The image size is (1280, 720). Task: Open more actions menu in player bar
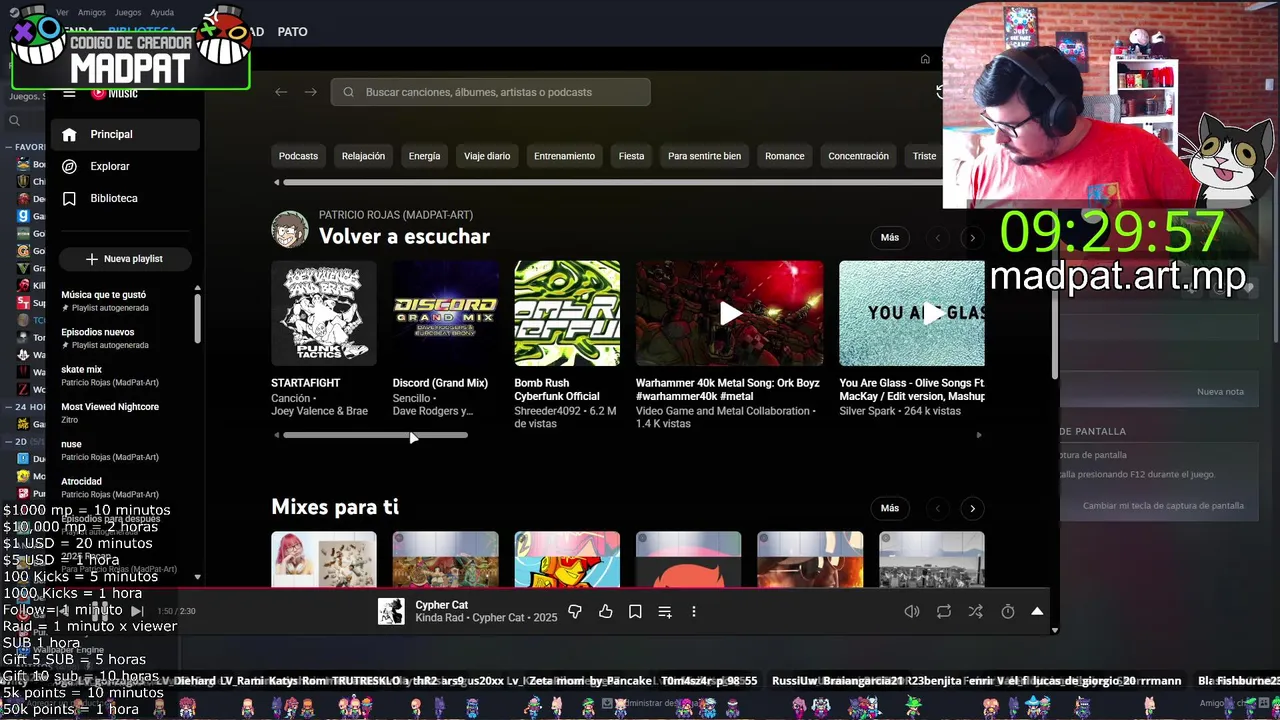(694, 611)
